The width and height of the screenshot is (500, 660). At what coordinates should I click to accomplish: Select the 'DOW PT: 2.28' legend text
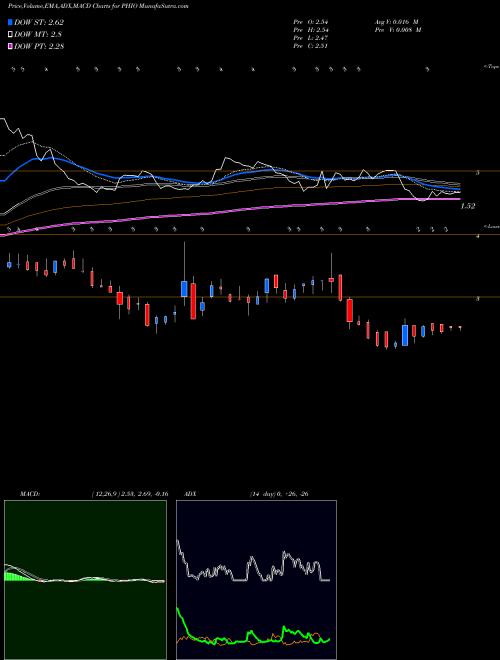[39, 46]
